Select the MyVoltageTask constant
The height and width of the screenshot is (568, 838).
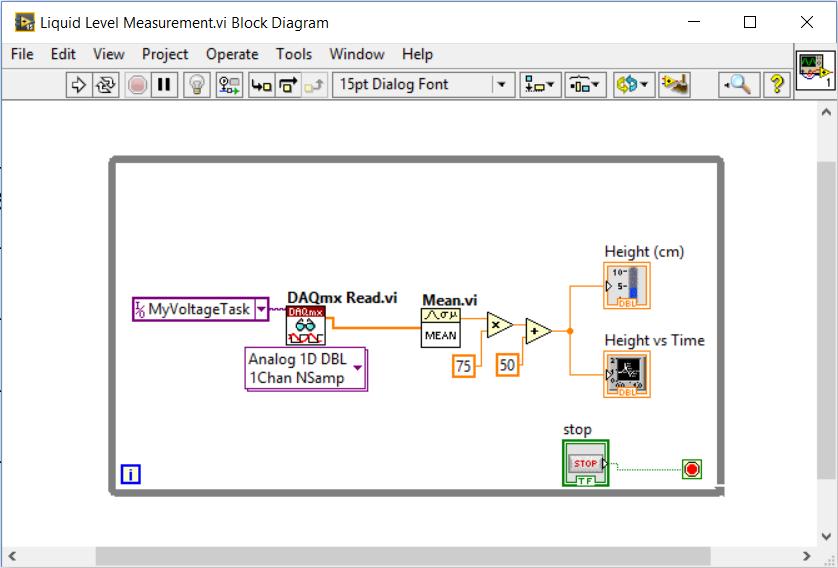200,309
